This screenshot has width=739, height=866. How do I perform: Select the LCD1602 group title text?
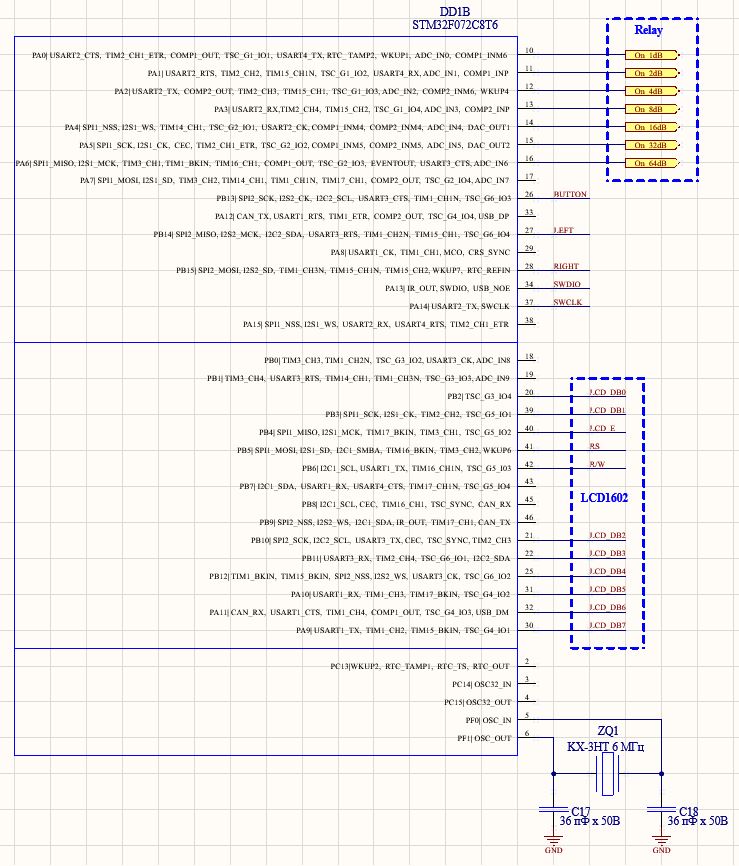(604, 498)
